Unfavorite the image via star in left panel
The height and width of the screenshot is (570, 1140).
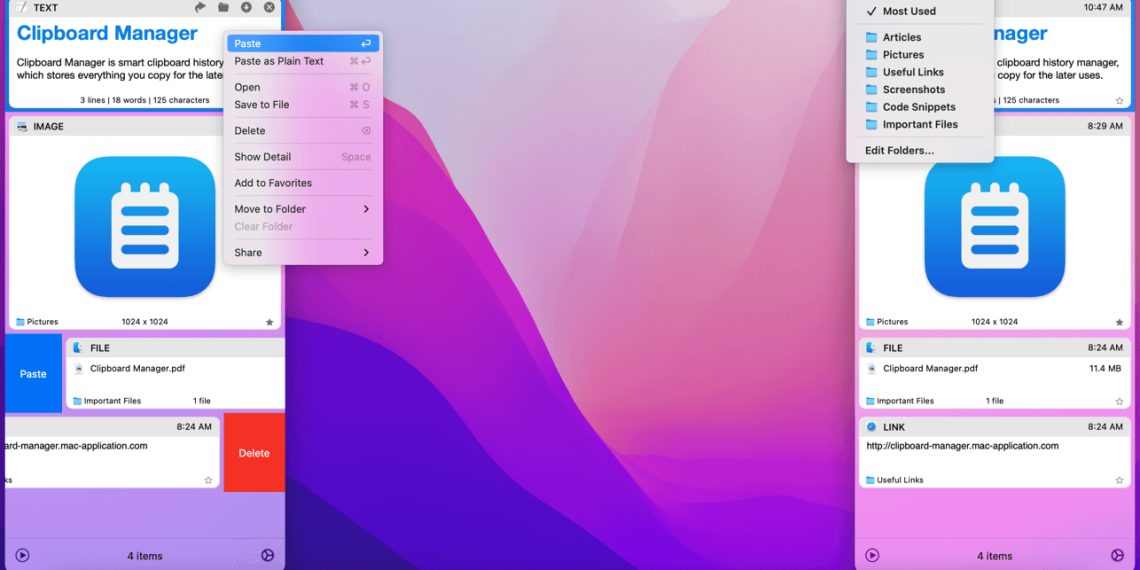click(x=269, y=322)
